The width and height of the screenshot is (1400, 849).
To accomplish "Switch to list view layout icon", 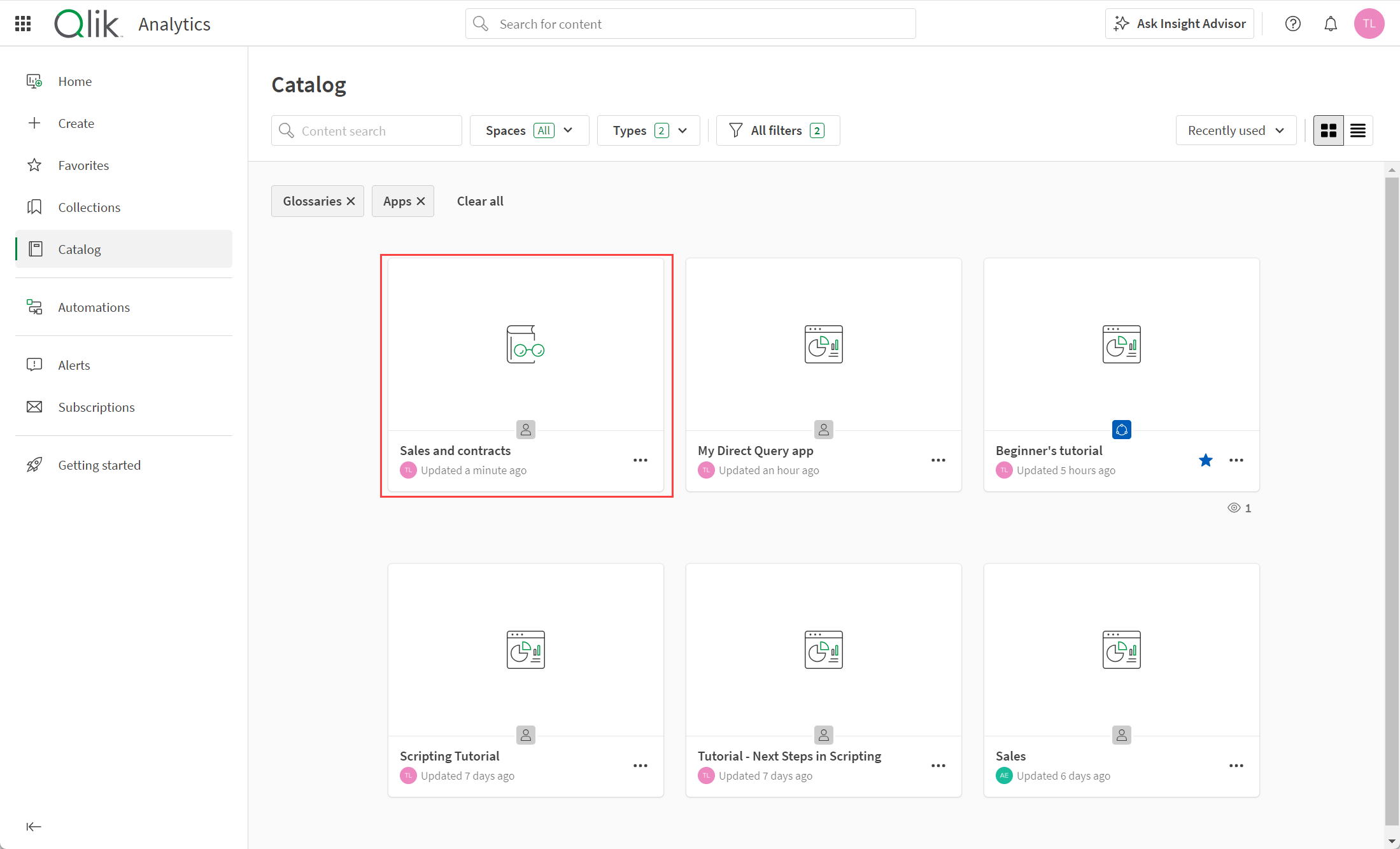I will tap(1358, 130).
